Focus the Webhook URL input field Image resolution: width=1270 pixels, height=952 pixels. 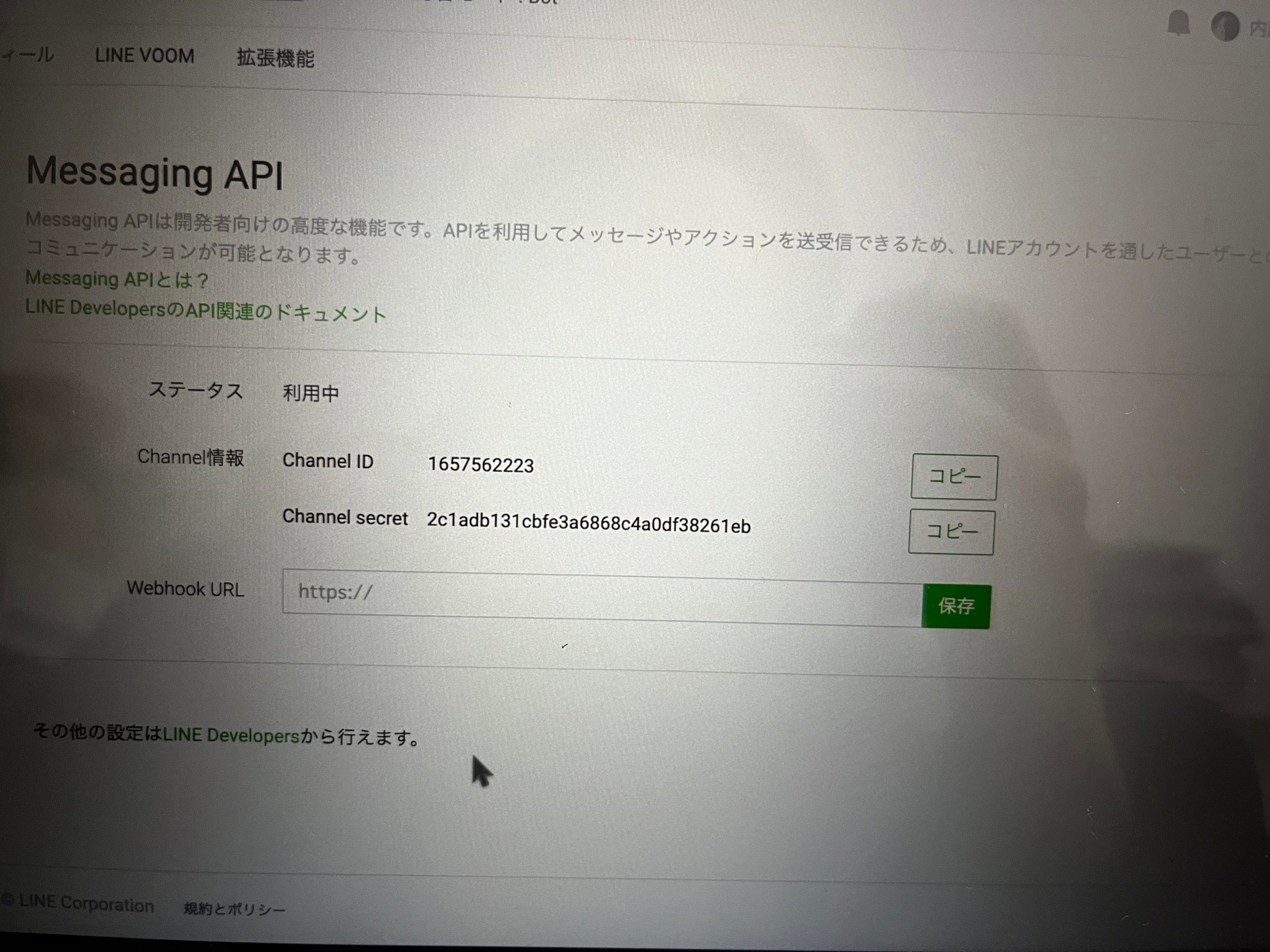click(602, 598)
